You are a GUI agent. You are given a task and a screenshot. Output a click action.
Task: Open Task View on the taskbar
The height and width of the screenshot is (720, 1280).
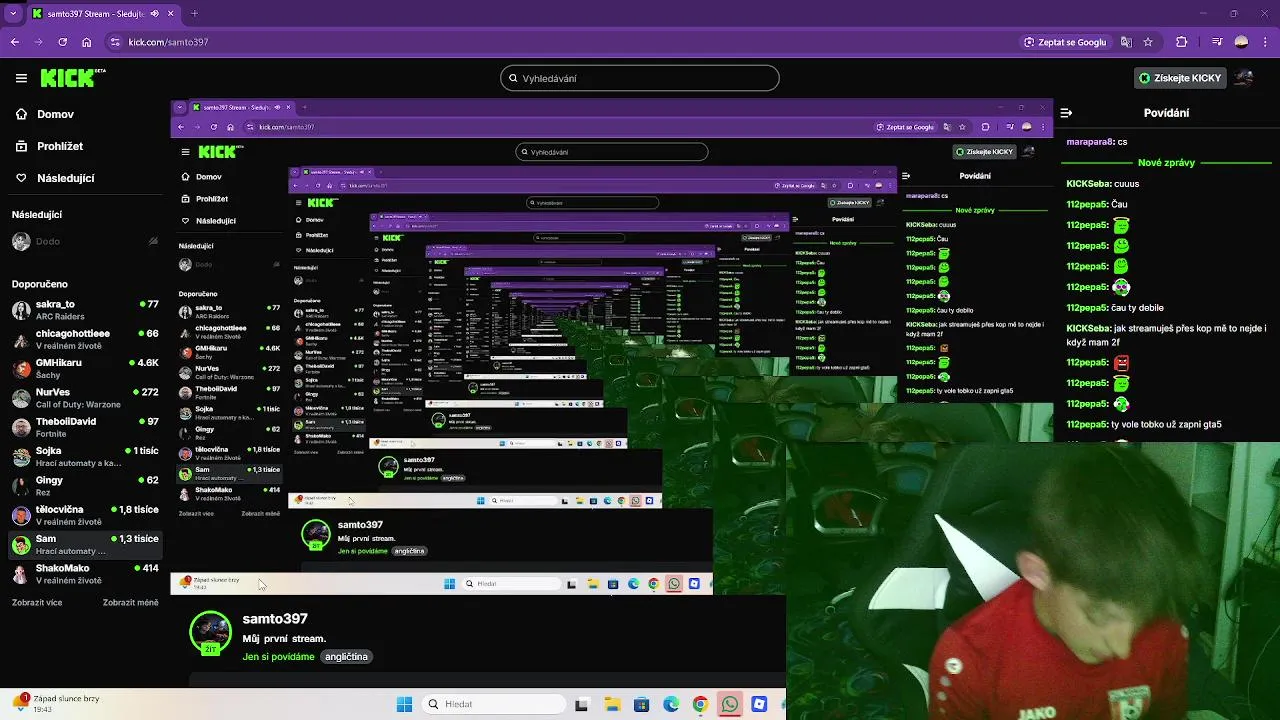point(582,704)
